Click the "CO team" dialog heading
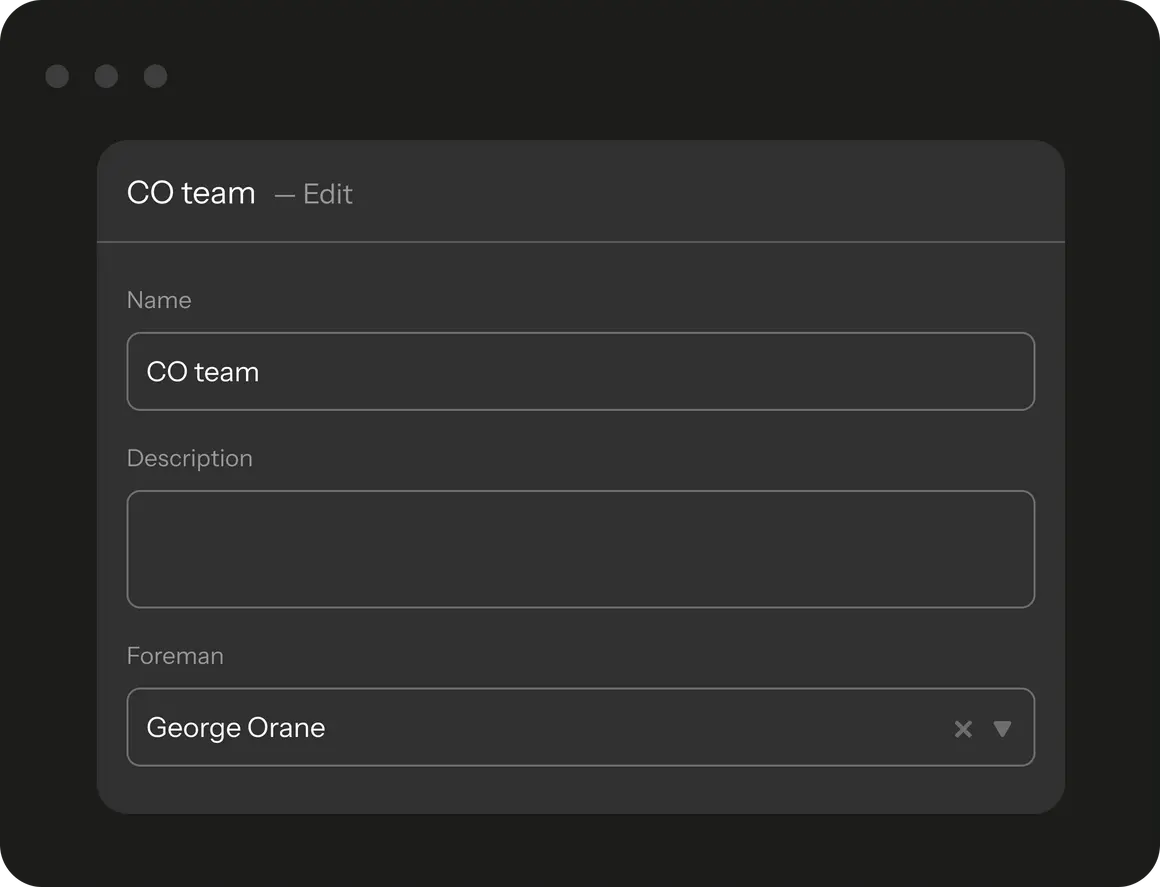This screenshot has width=1160, height=887. point(191,193)
